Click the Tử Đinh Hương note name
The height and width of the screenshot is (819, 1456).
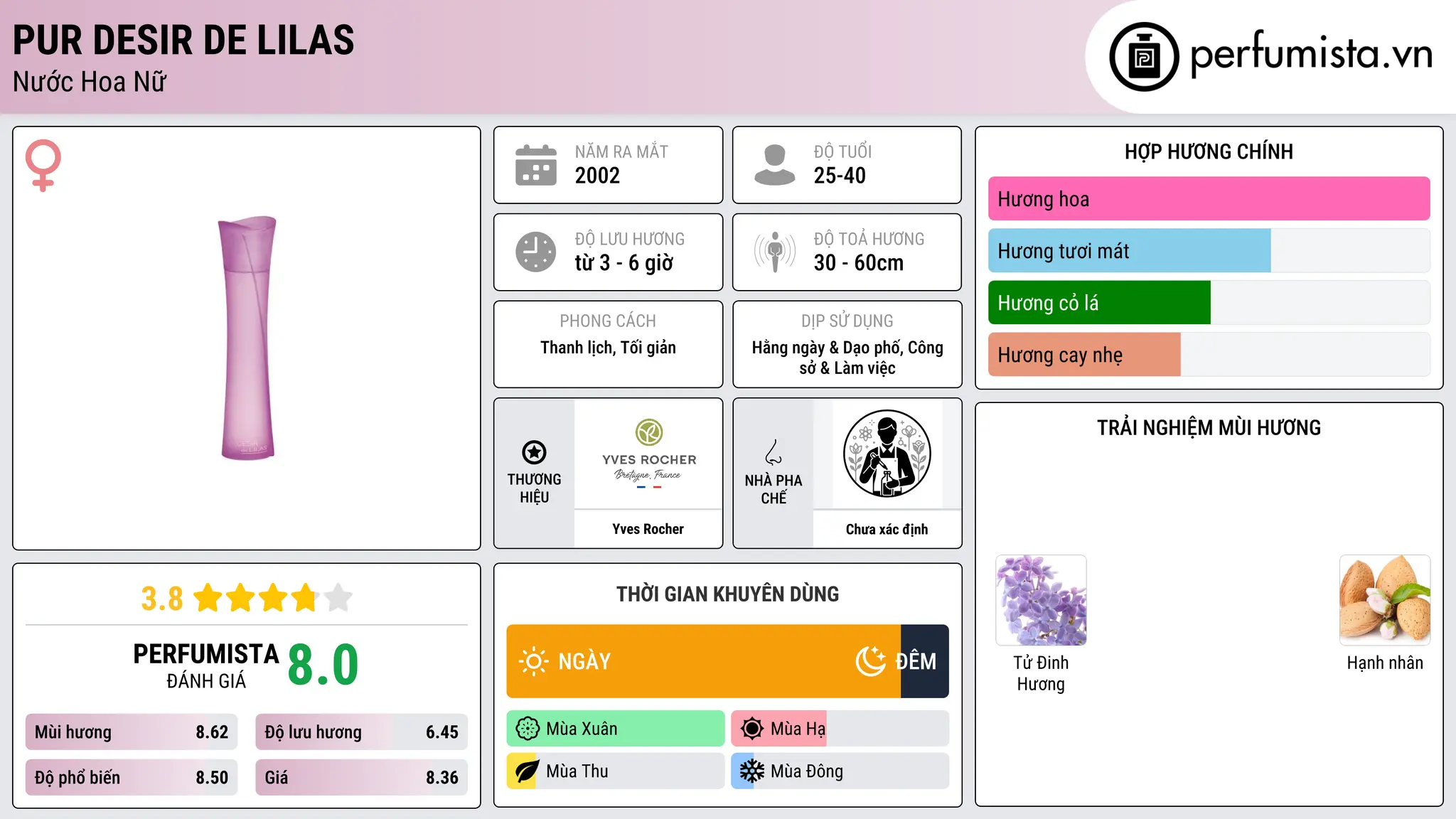pos(1041,673)
